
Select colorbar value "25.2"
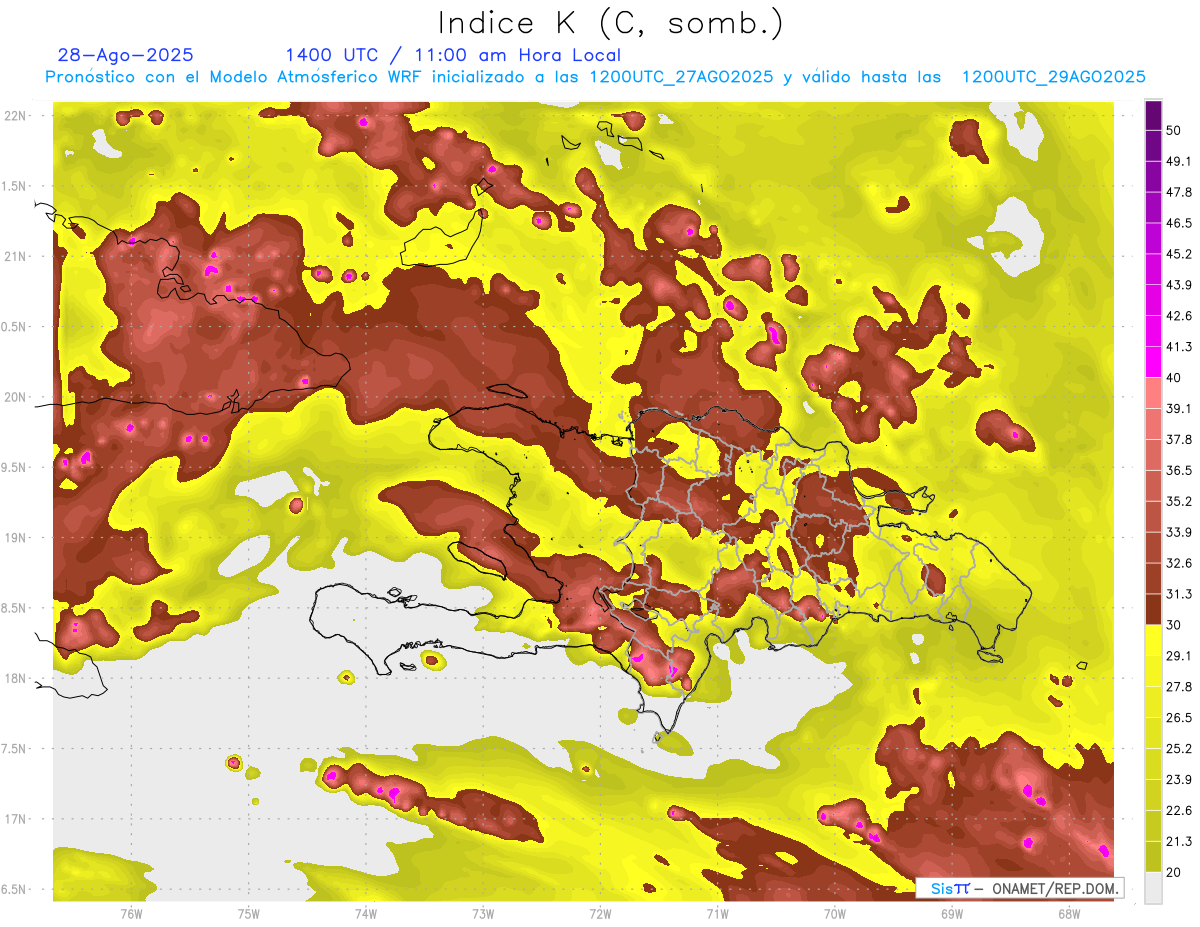point(1180,749)
